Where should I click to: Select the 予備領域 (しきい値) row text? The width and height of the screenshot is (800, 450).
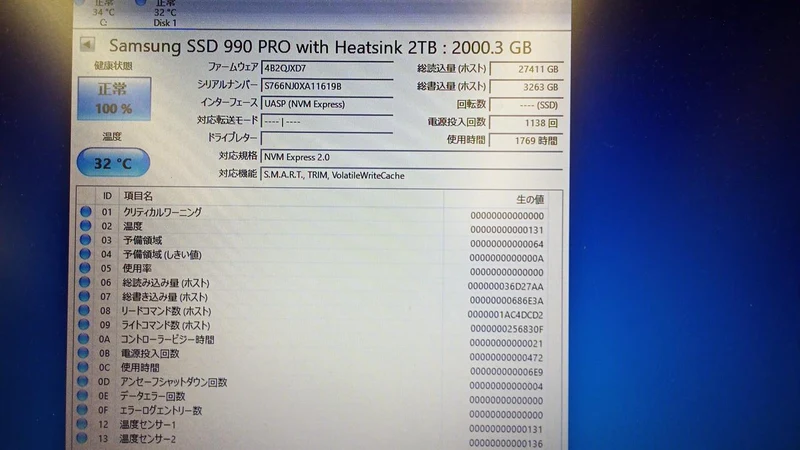[x=162, y=254]
